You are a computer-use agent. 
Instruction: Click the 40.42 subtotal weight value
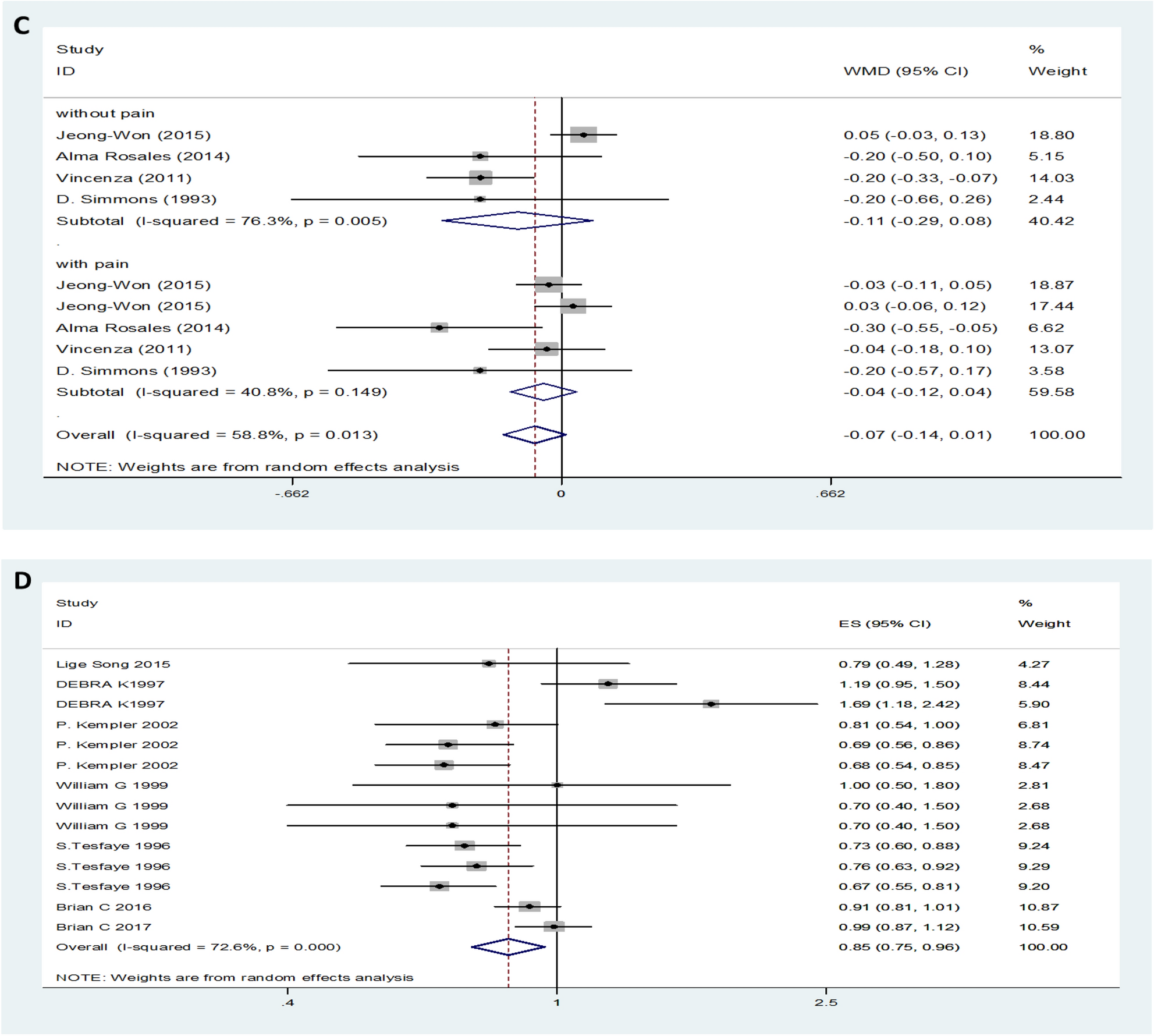click(1051, 221)
